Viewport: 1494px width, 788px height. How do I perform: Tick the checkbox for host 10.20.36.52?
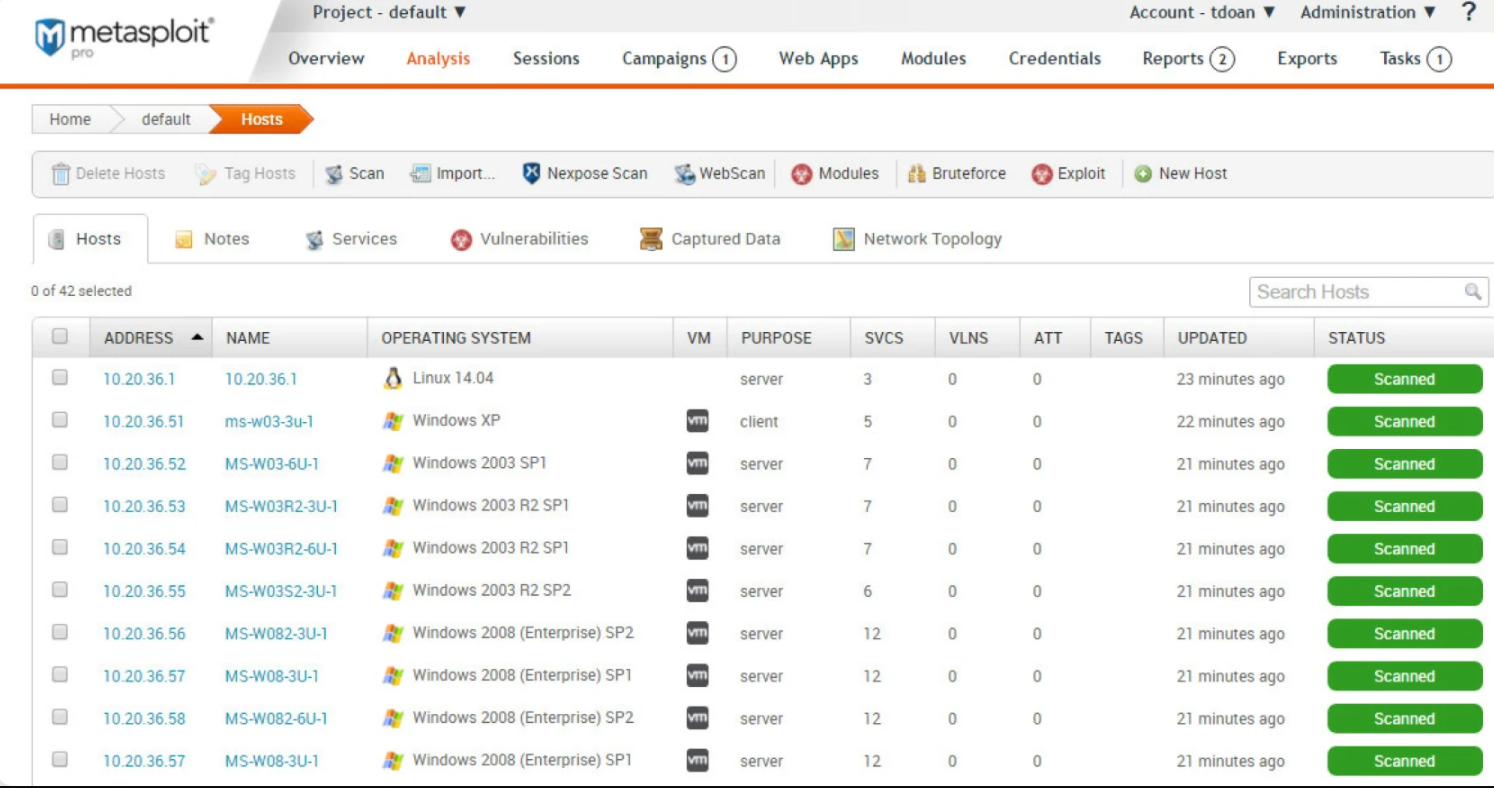coord(60,463)
